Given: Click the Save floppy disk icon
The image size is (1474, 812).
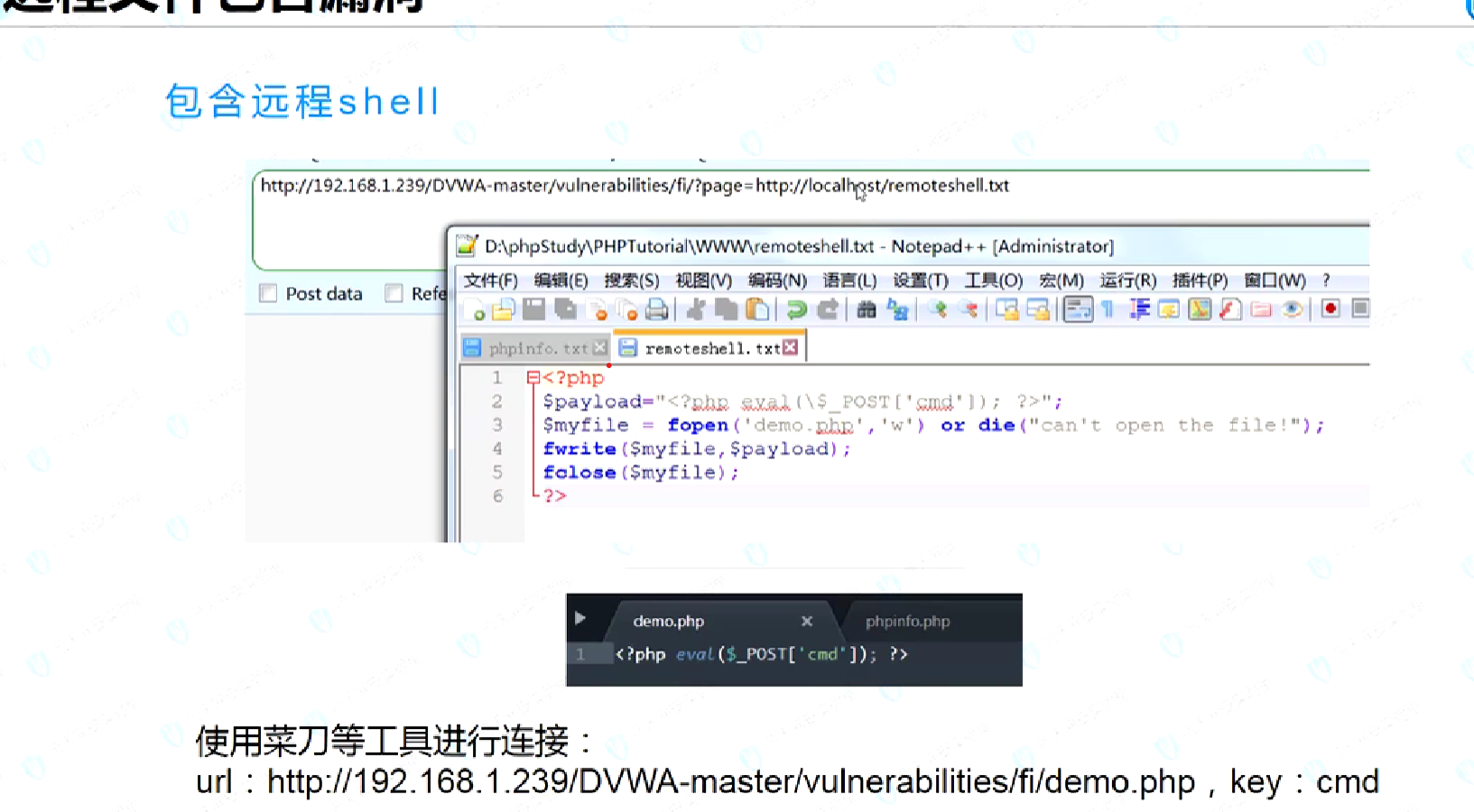Looking at the screenshot, I should [534, 310].
